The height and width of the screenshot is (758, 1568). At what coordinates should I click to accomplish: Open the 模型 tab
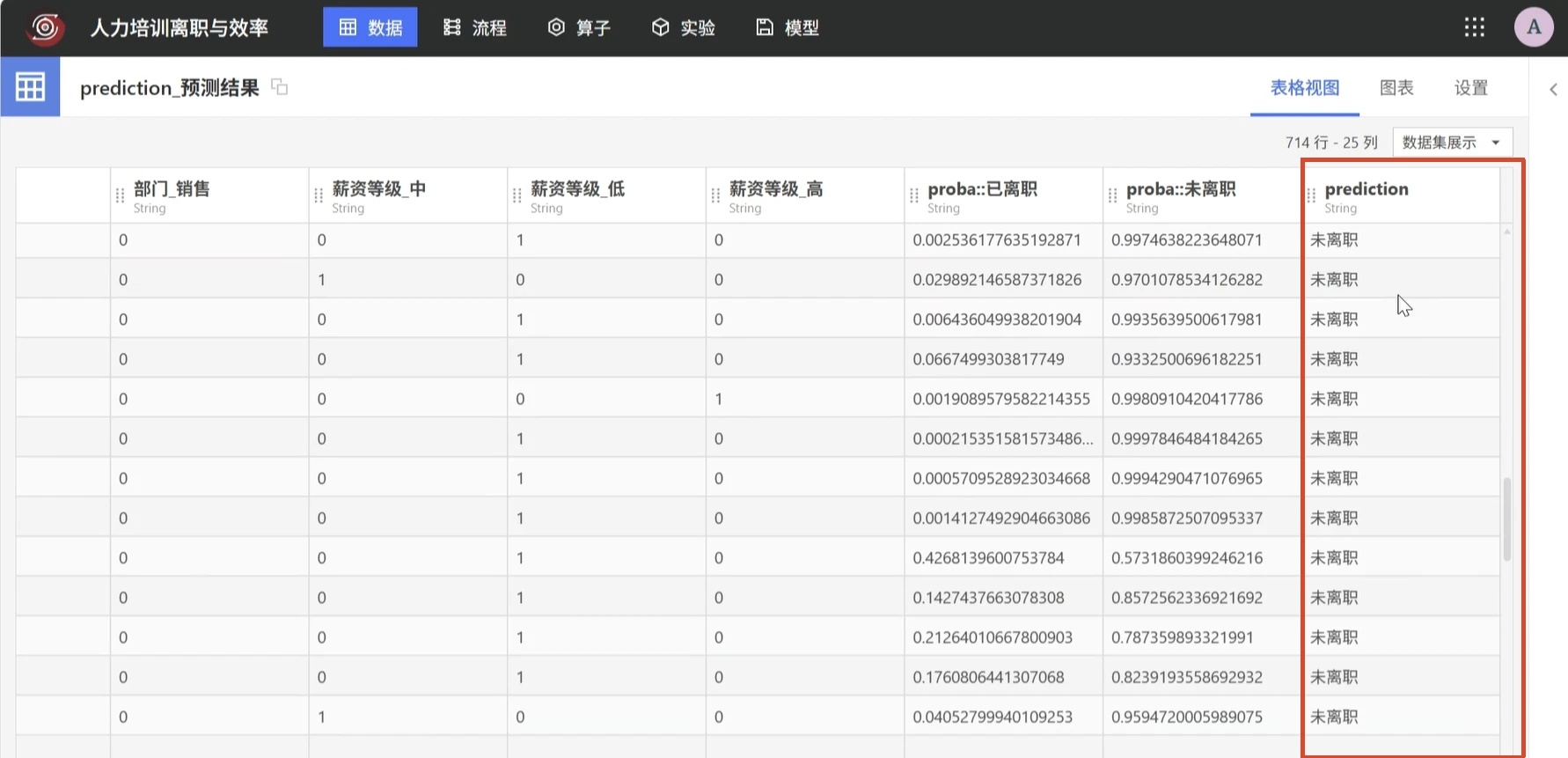pyautogui.click(x=788, y=27)
